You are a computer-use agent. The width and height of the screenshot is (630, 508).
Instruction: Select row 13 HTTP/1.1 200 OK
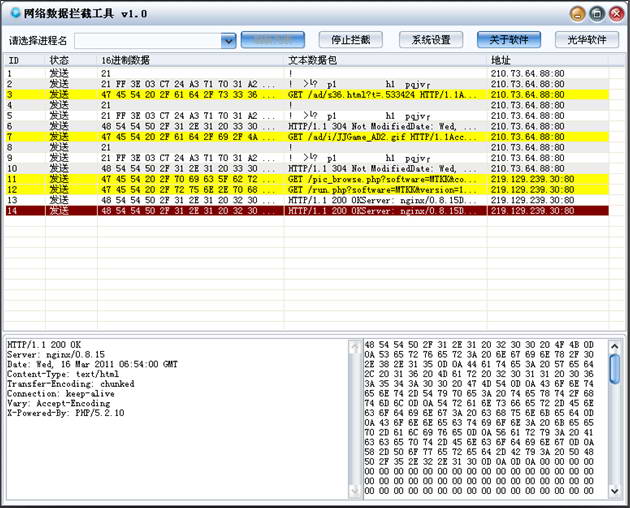[x=307, y=200]
